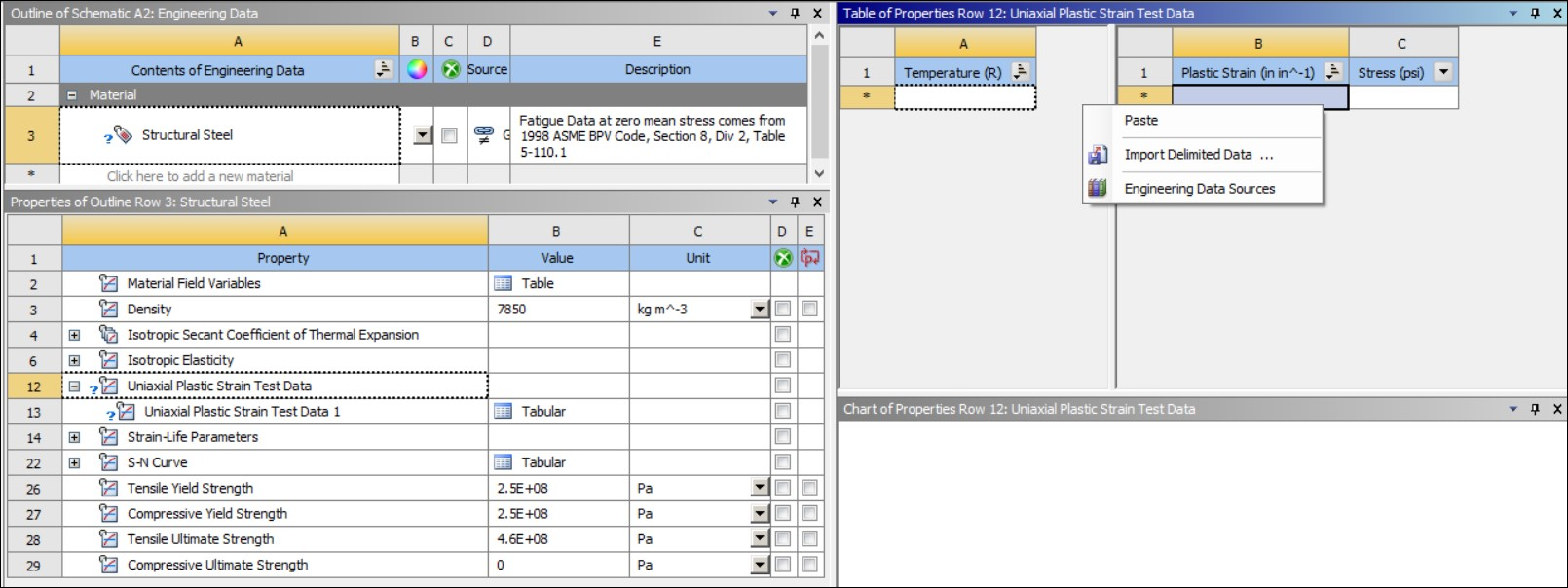Click the property icon beside S-N Curve

click(x=109, y=462)
